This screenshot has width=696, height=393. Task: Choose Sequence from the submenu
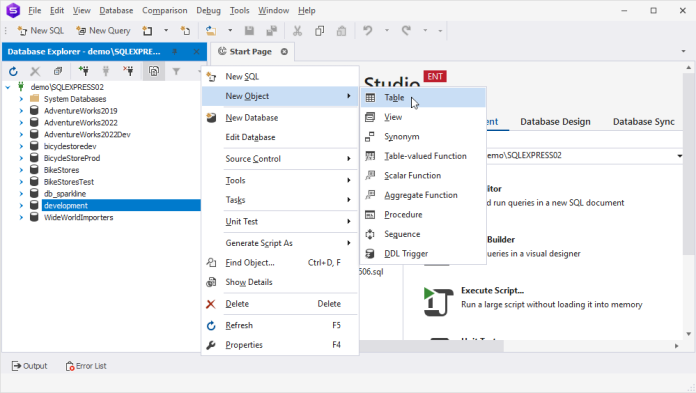[423, 234]
